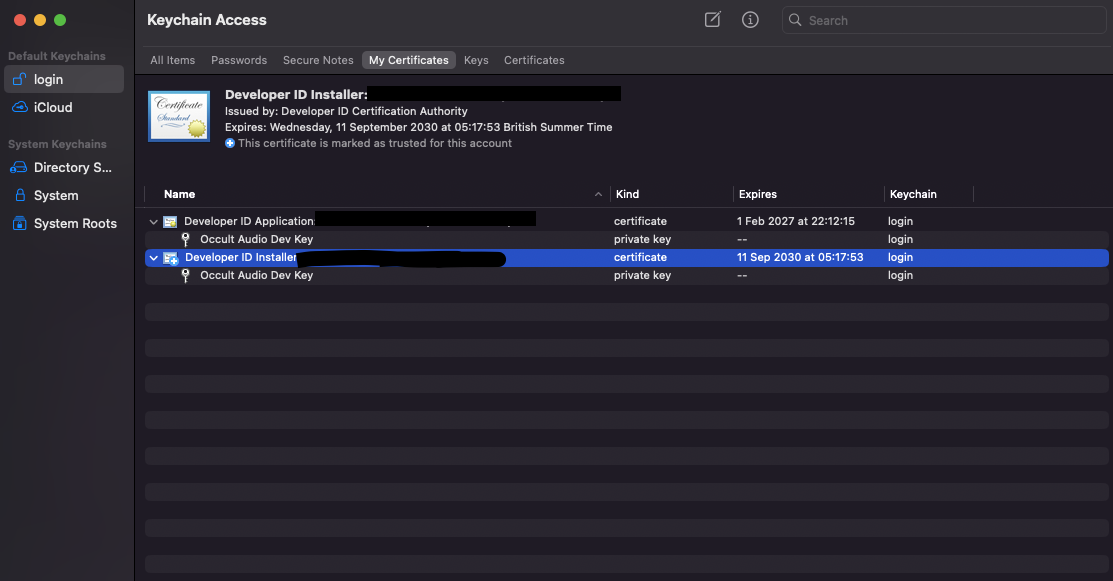Viewport: 1113px width, 581px height.
Task: Click the magnifying glass search icon
Action: tap(795, 20)
